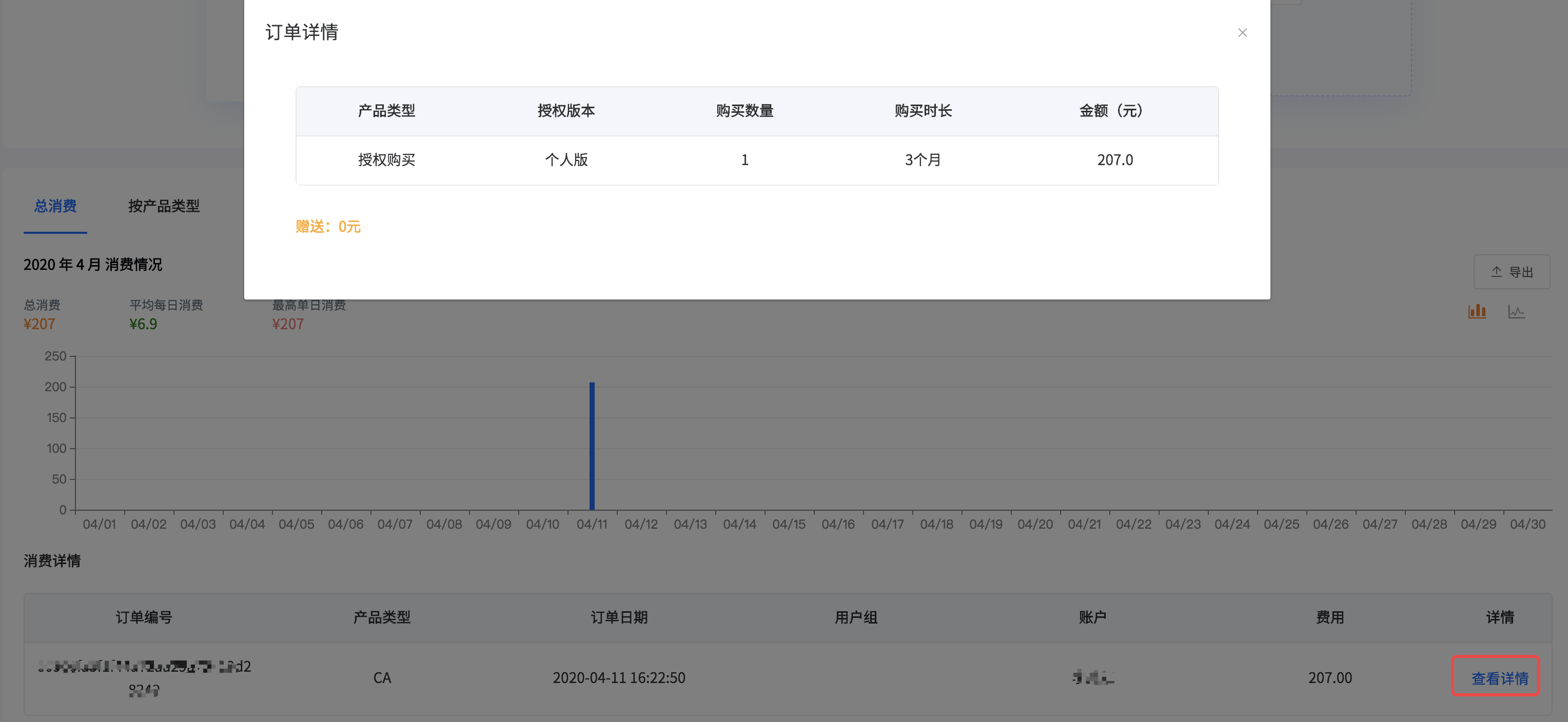Click the ¥6.9 average daily value

click(x=143, y=324)
